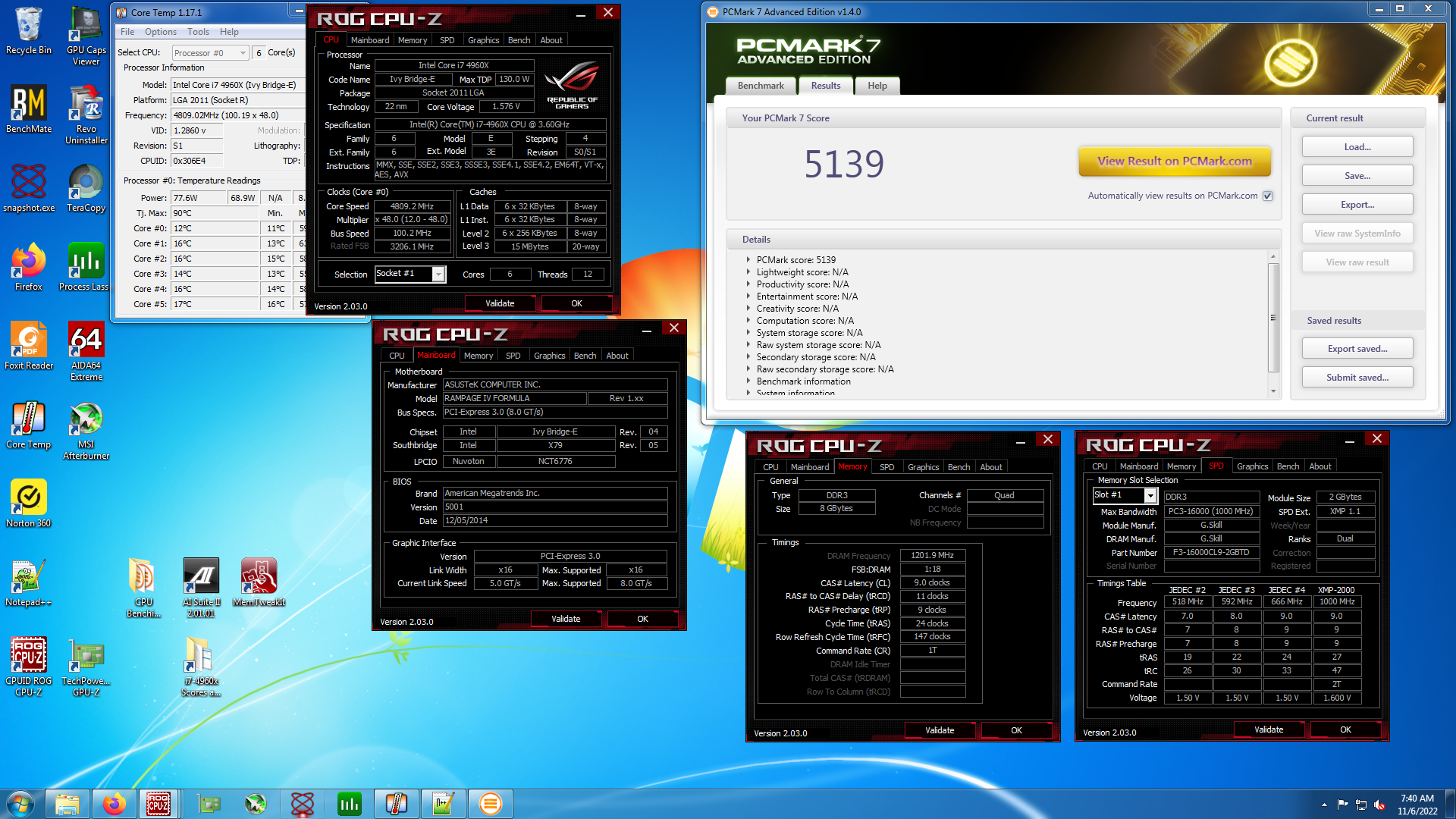Click Load... button in PCMark
This screenshot has height=819, width=1456.
pyautogui.click(x=1357, y=147)
